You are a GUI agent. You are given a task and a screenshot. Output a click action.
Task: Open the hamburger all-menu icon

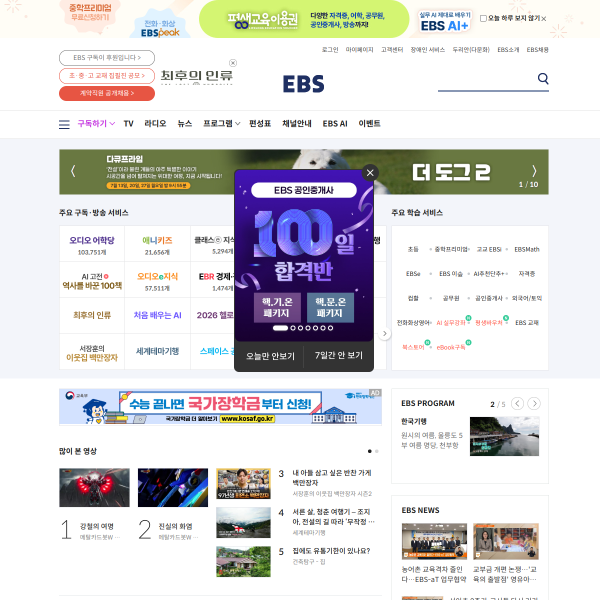tap(64, 124)
